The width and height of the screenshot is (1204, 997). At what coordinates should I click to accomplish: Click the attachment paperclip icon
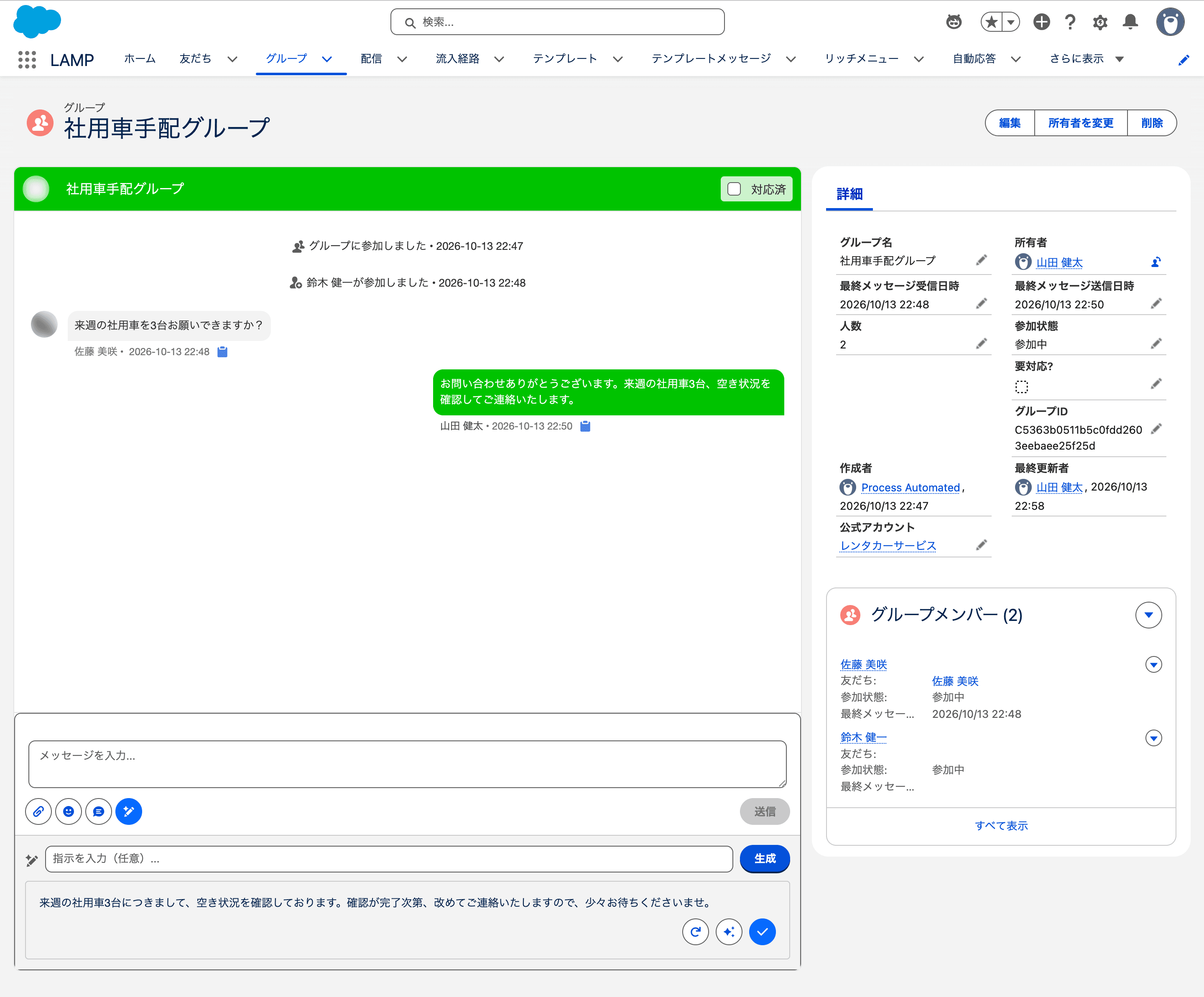coord(38,811)
